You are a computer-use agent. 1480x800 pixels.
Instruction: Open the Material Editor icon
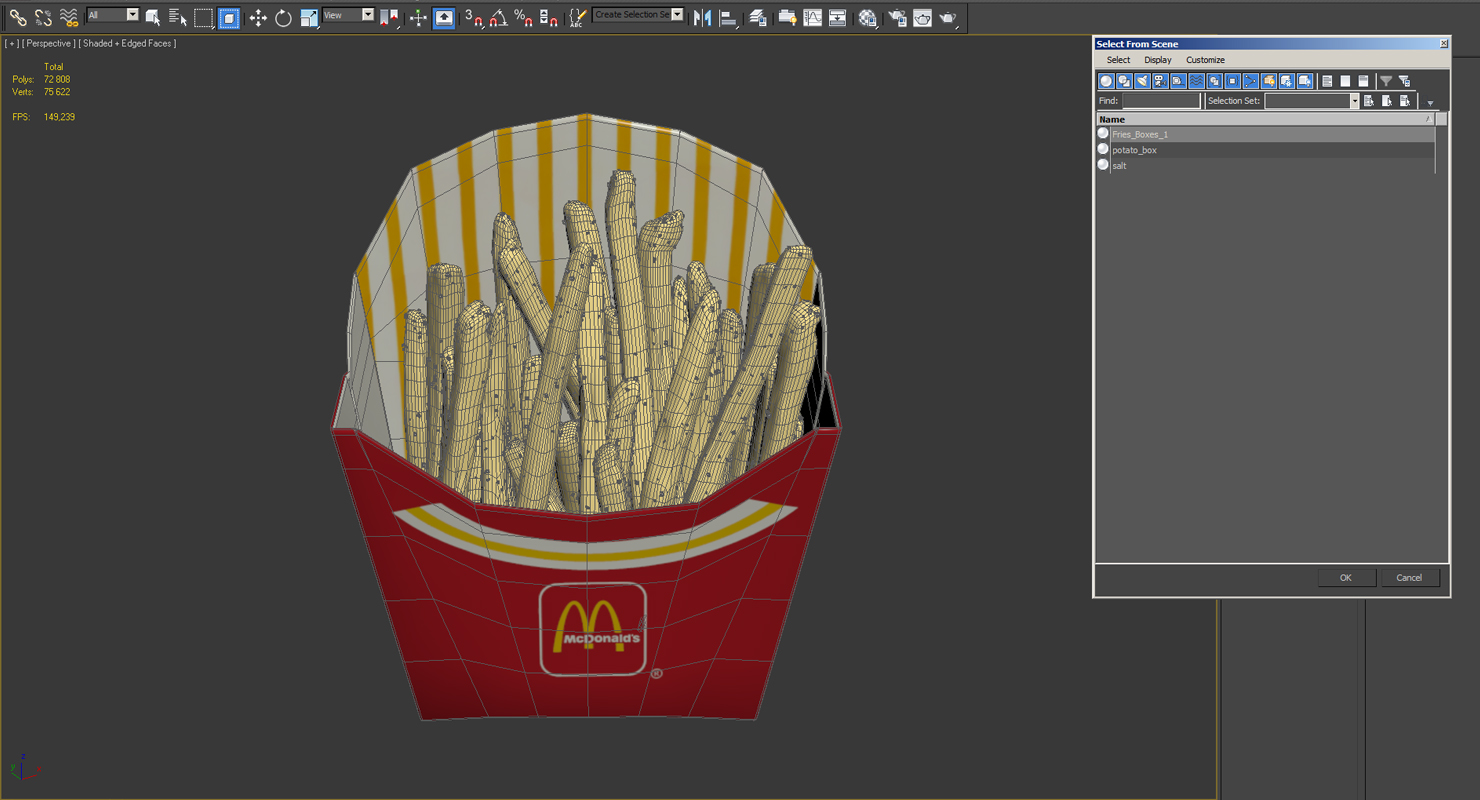coord(867,17)
